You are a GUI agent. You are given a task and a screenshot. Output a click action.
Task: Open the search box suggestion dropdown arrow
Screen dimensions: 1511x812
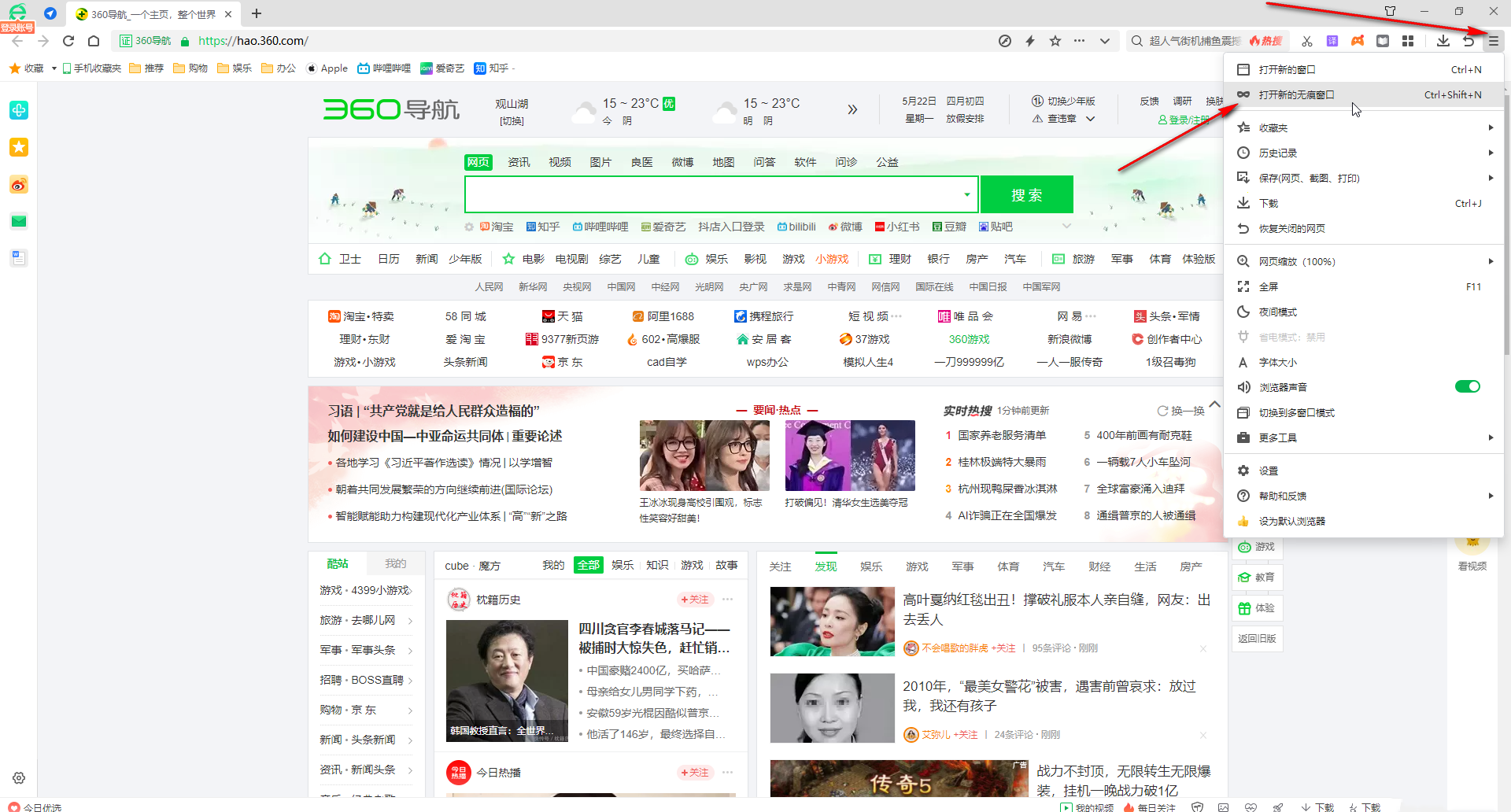pyautogui.click(x=967, y=194)
